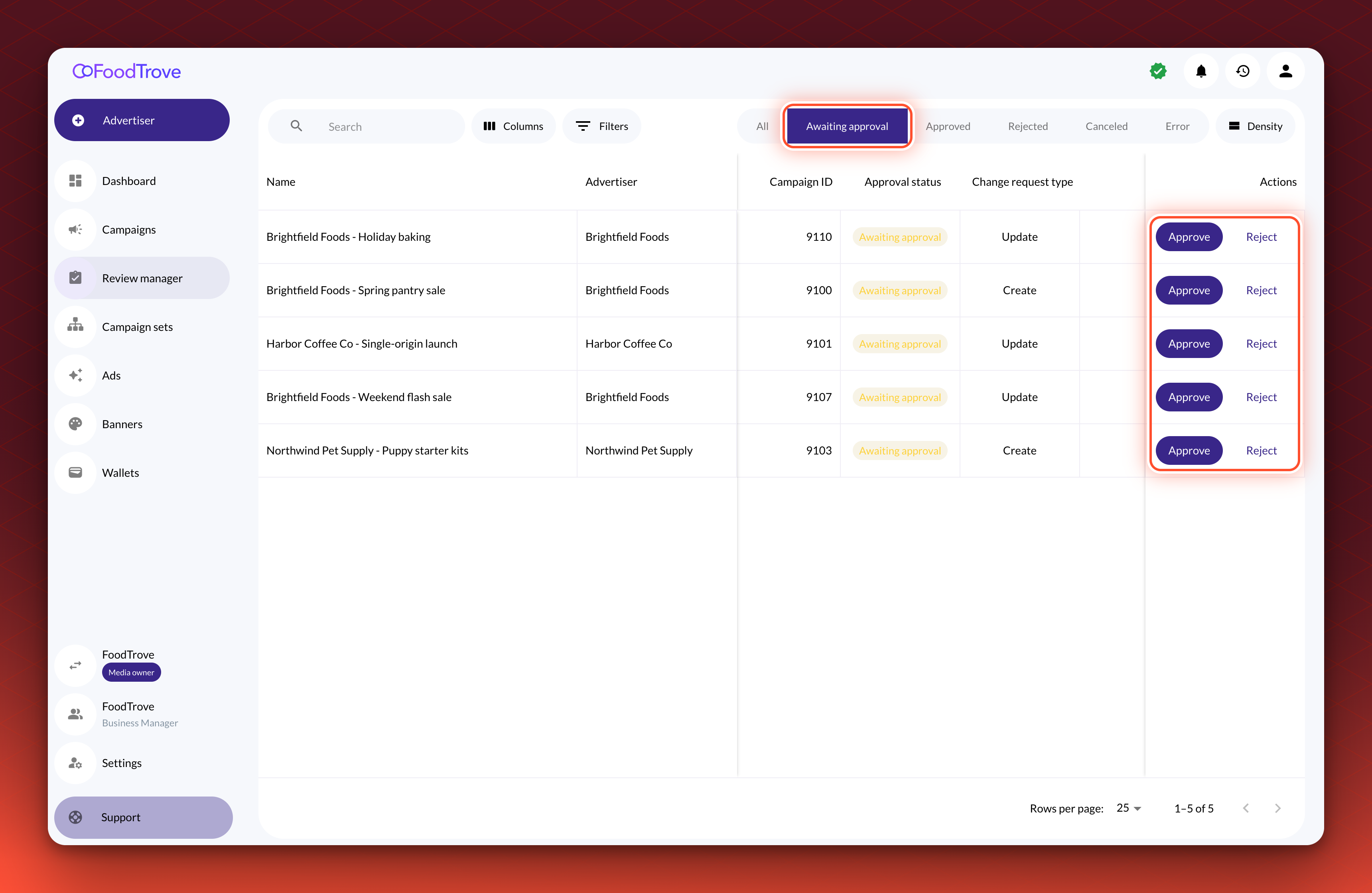This screenshot has height=893, width=1372.
Task: Reject Puppy starter kits campaign
Action: (x=1261, y=450)
